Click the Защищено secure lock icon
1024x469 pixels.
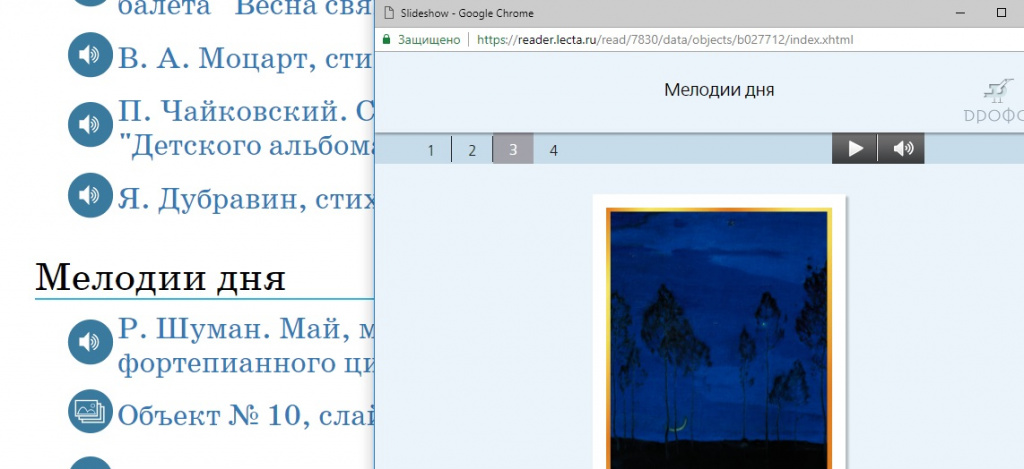coord(386,40)
